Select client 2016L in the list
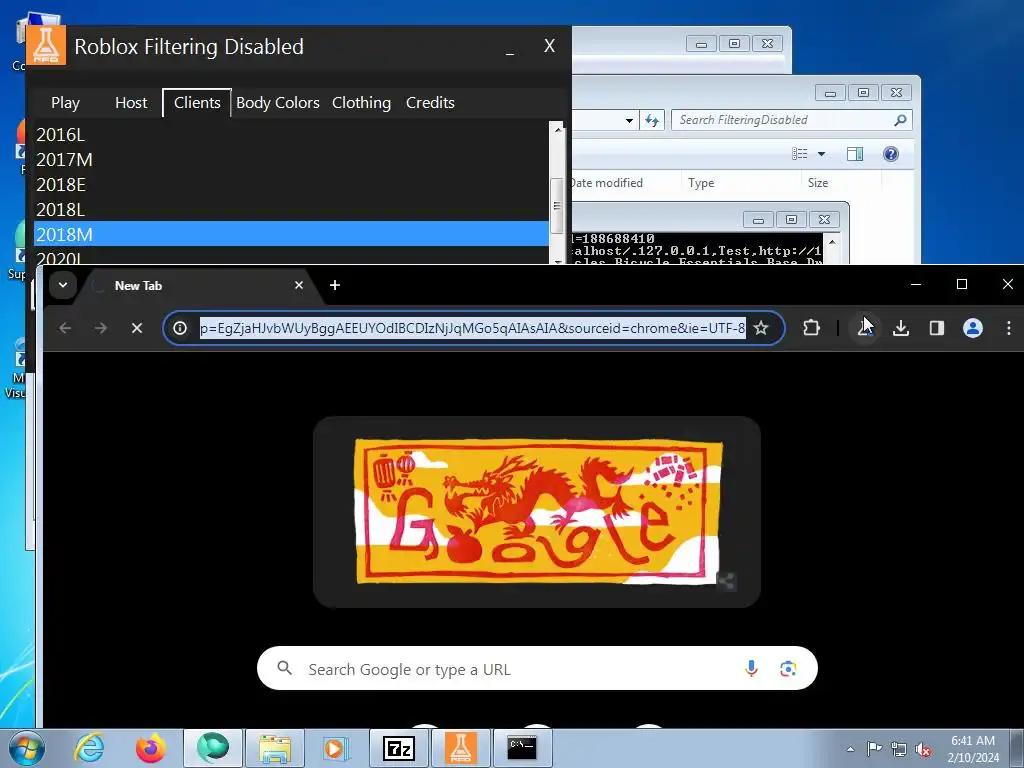This screenshot has width=1024, height=768. pos(291,135)
